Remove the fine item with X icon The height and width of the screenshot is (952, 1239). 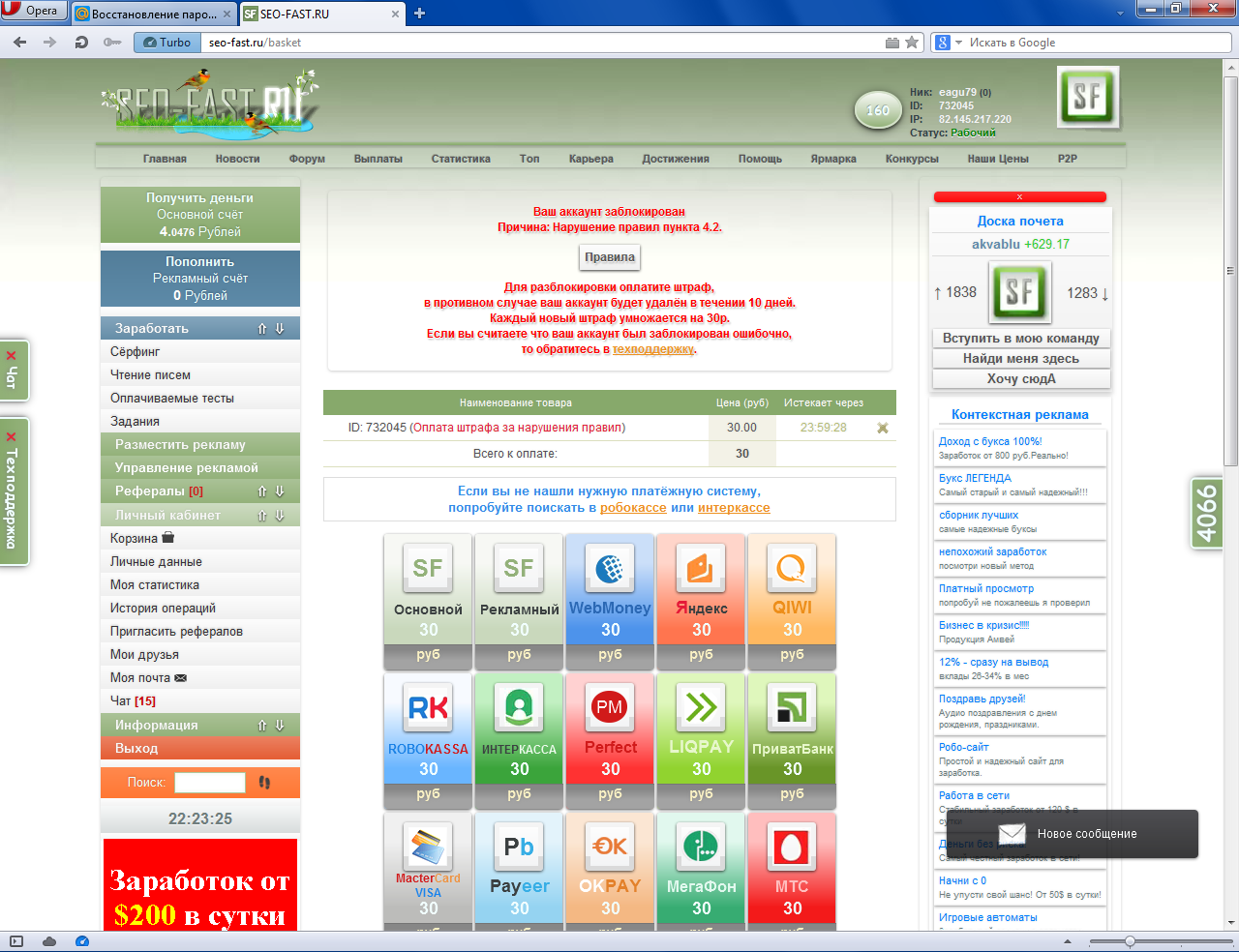[883, 428]
